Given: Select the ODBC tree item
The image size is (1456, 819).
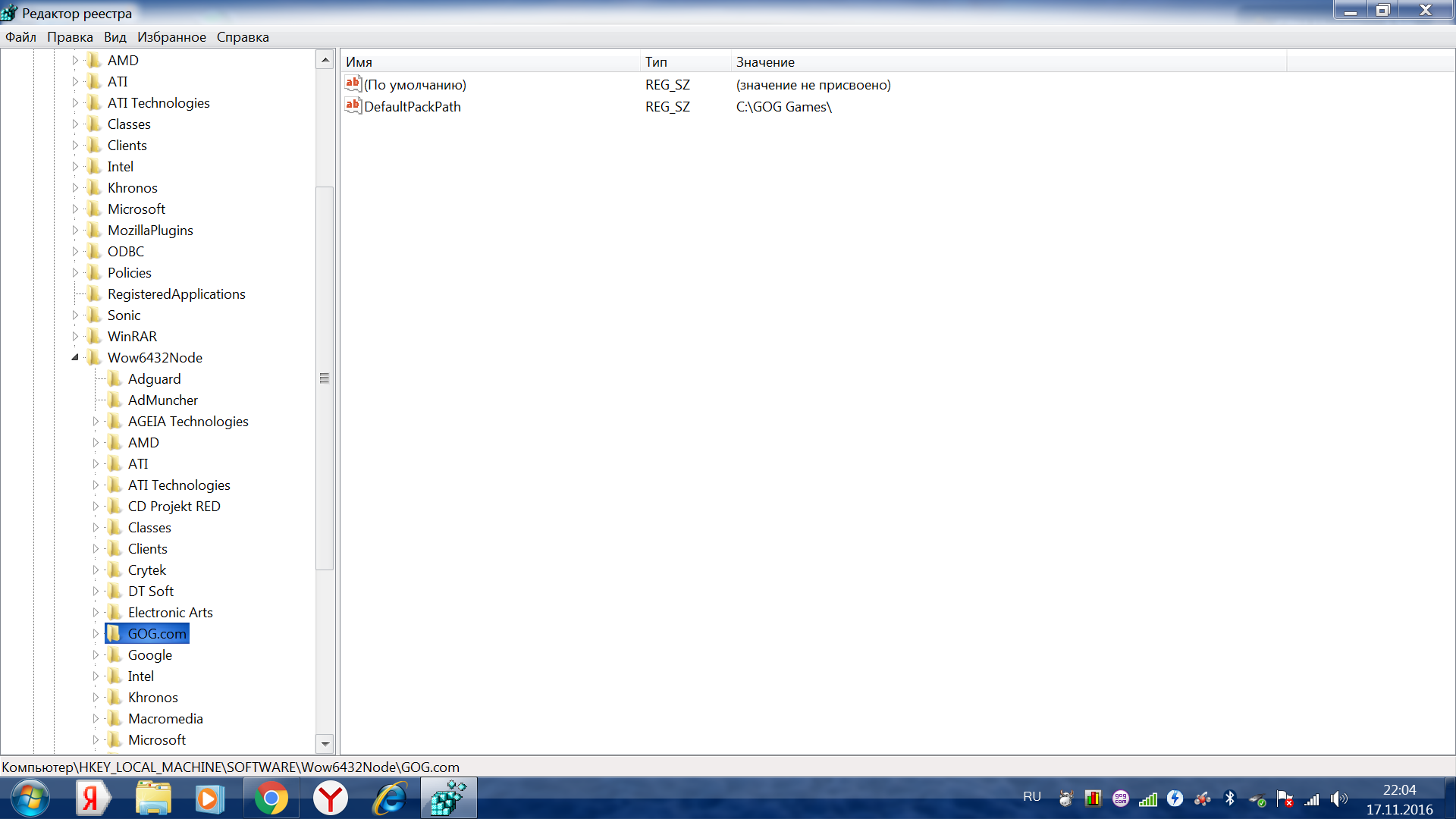Looking at the screenshot, I should point(125,251).
